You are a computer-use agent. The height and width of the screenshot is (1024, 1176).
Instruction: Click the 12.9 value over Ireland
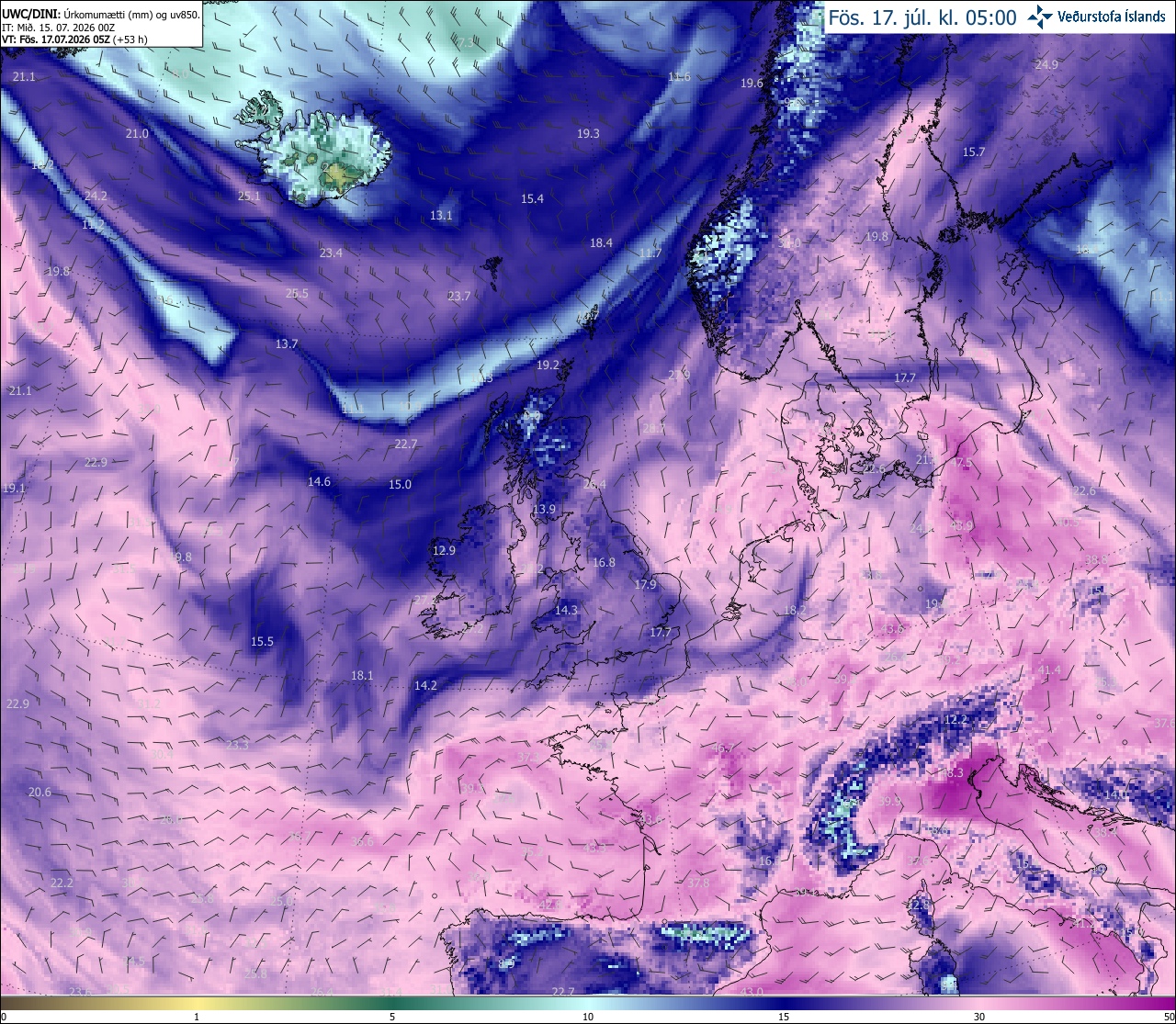click(x=444, y=550)
